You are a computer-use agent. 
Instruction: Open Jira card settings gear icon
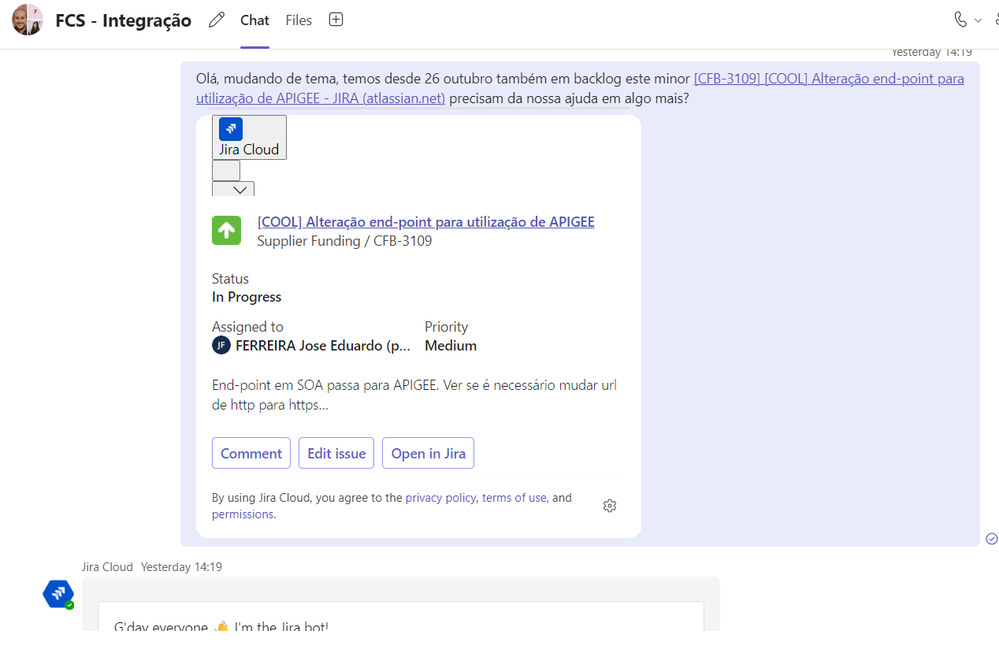click(610, 506)
